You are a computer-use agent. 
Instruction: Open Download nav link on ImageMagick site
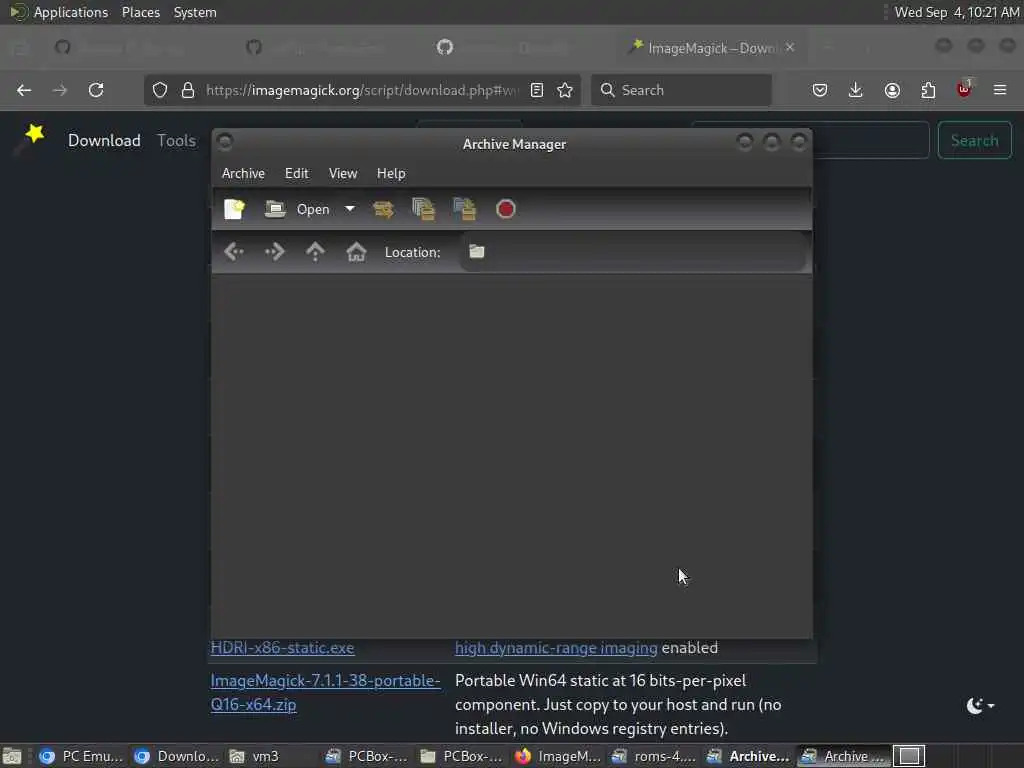tap(104, 140)
